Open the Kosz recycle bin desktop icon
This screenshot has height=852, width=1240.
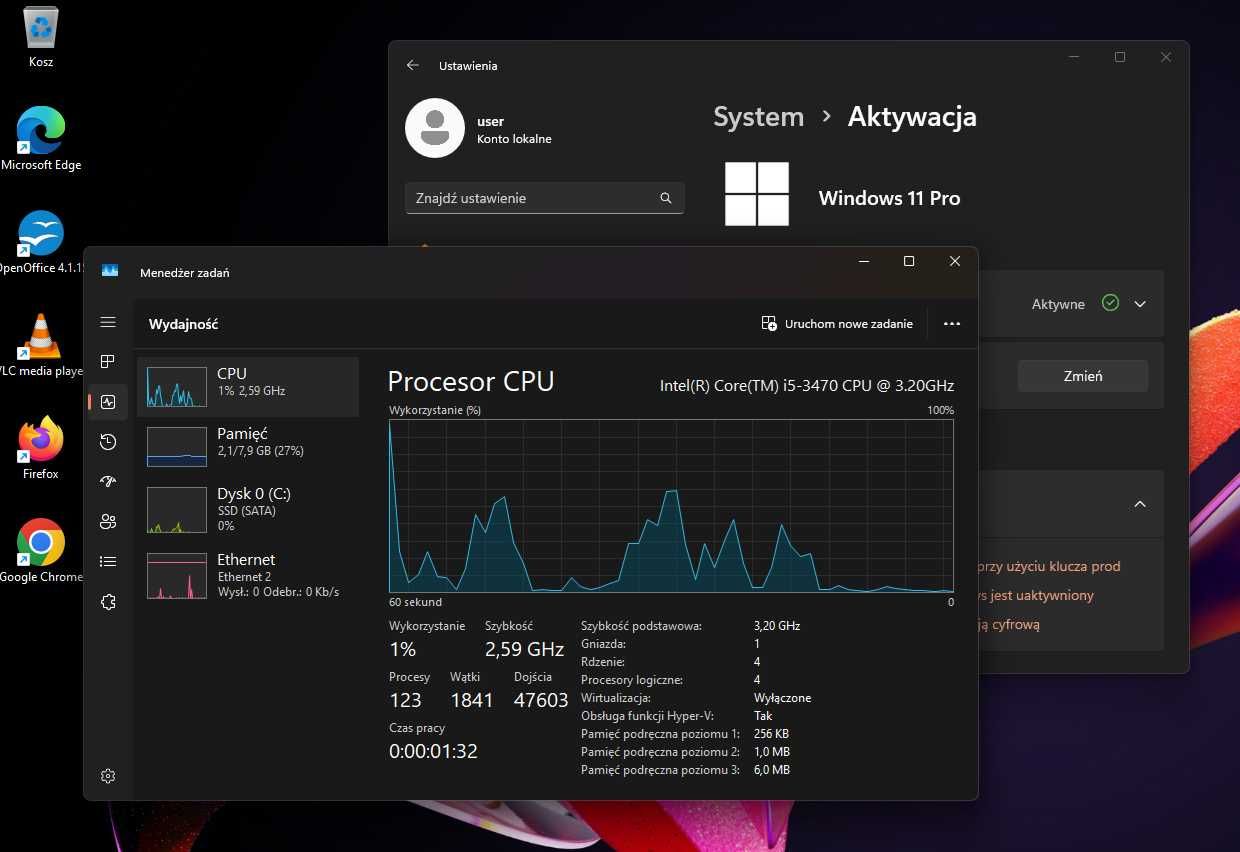pos(41,38)
